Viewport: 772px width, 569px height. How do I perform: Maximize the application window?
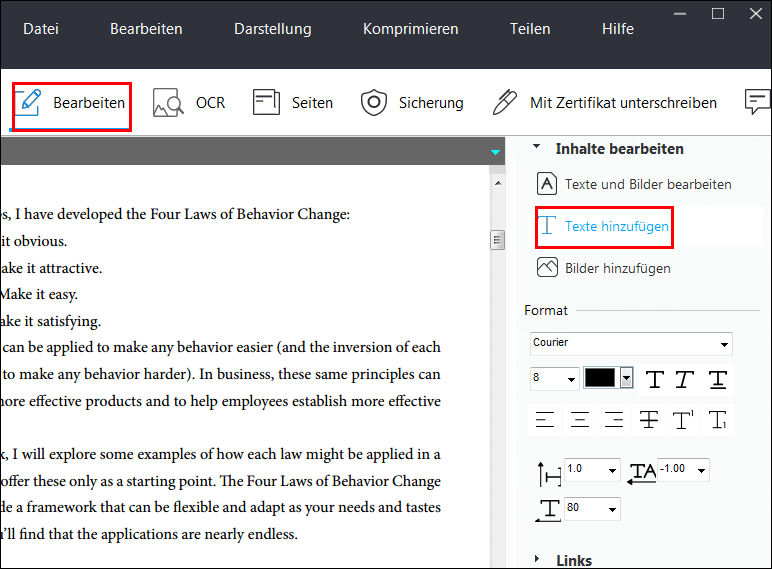718,14
